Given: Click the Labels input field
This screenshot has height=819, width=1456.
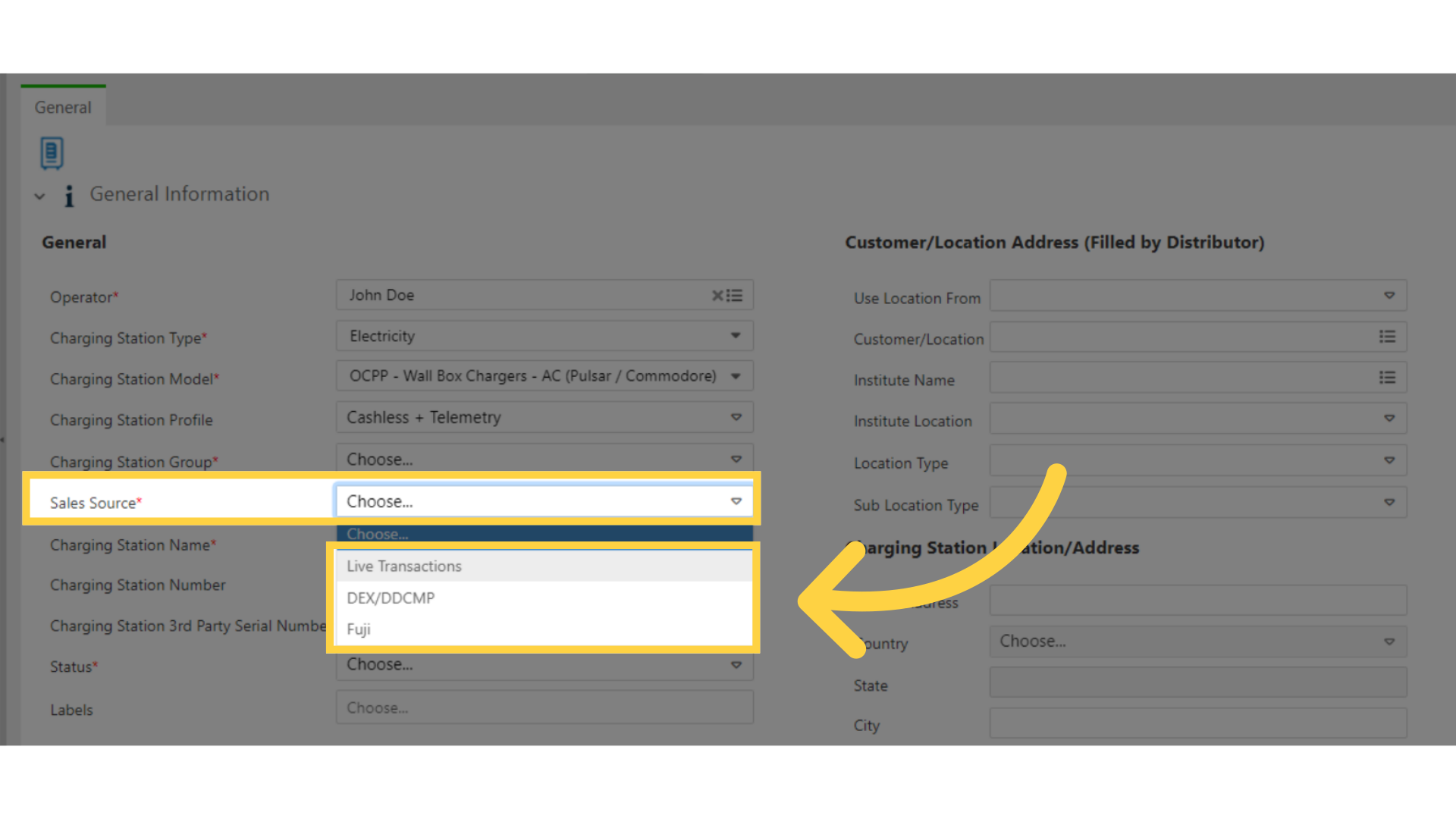Looking at the screenshot, I should pyautogui.click(x=544, y=708).
